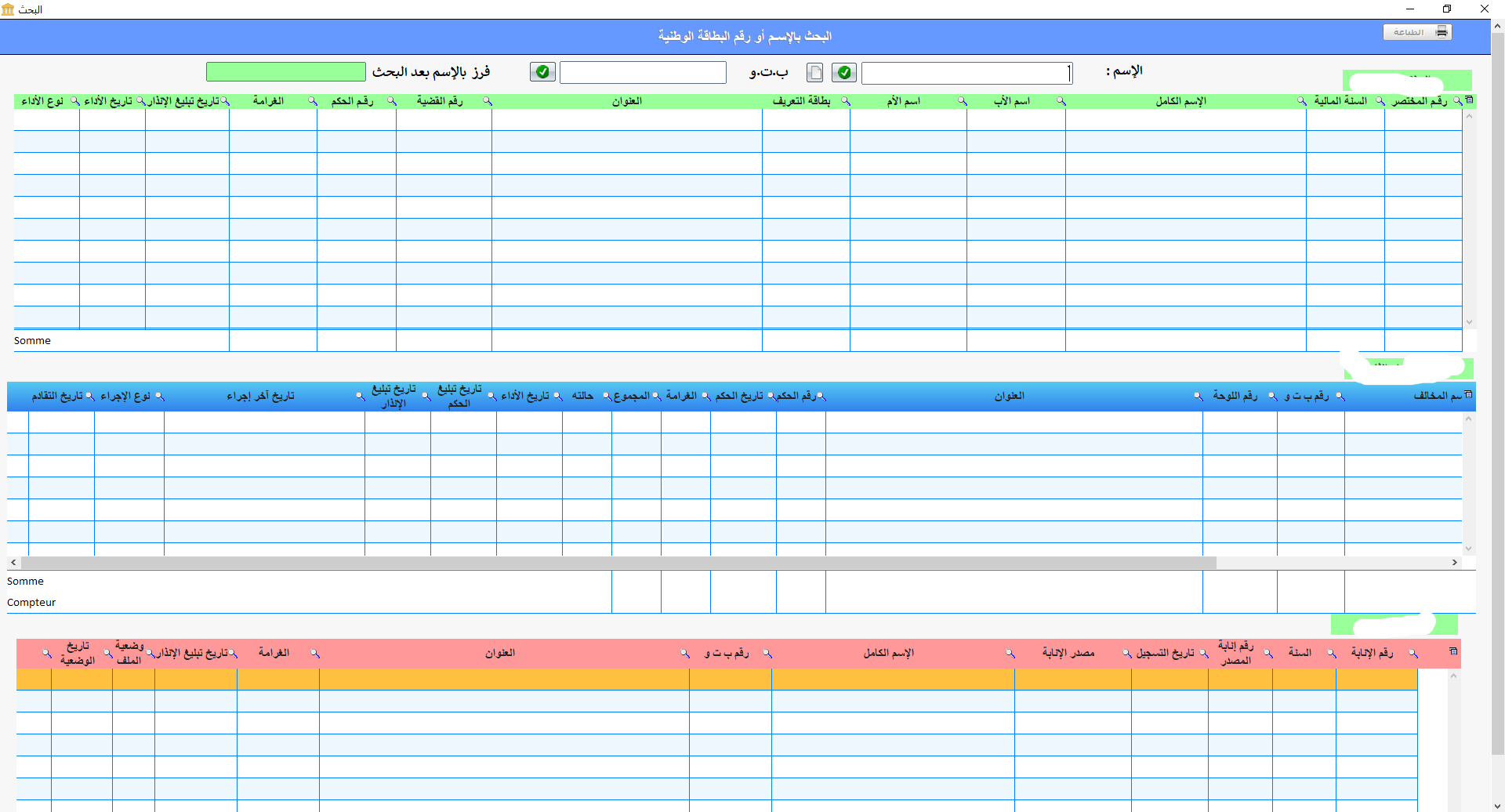Click top table scroll down arrow

[x=1470, y=322]
